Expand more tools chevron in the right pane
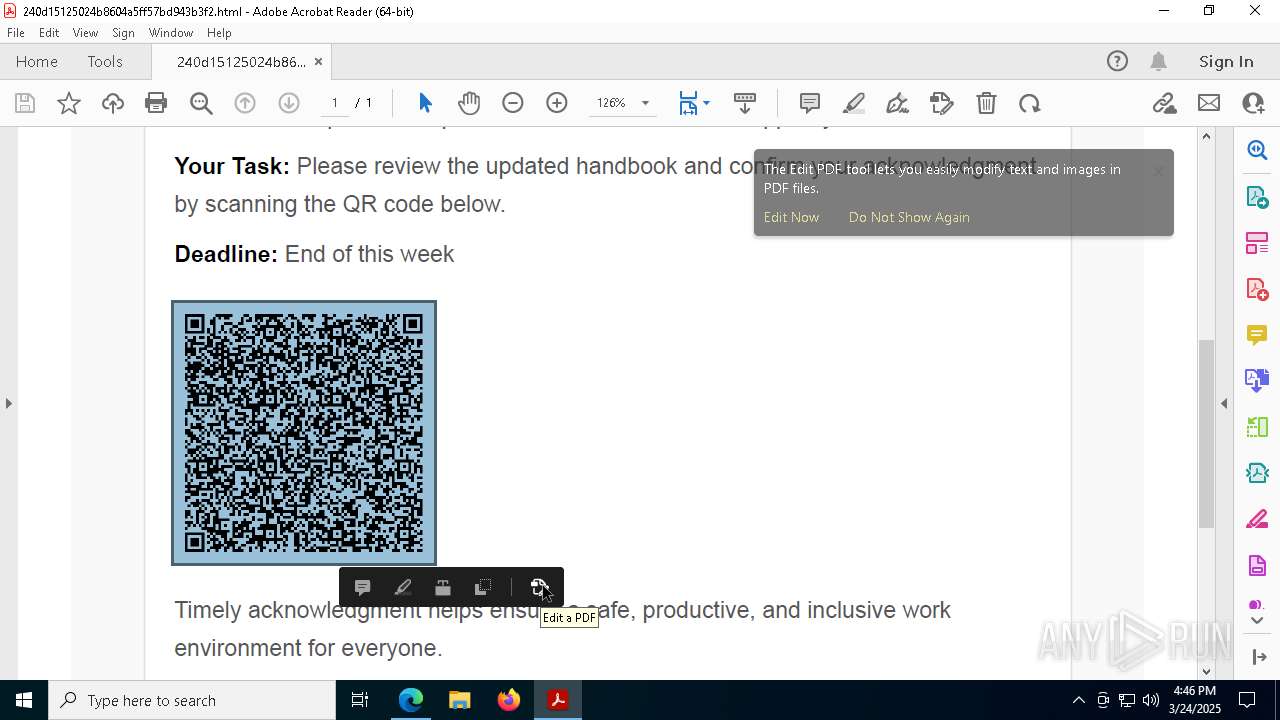The image size is (1280, 720). pos(1257,621)
